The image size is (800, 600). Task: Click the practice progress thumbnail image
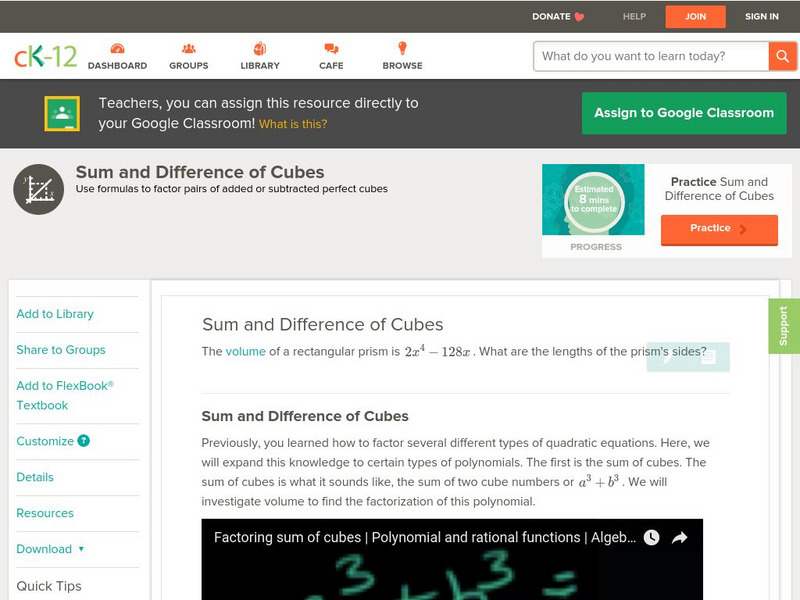pos(593,199)
